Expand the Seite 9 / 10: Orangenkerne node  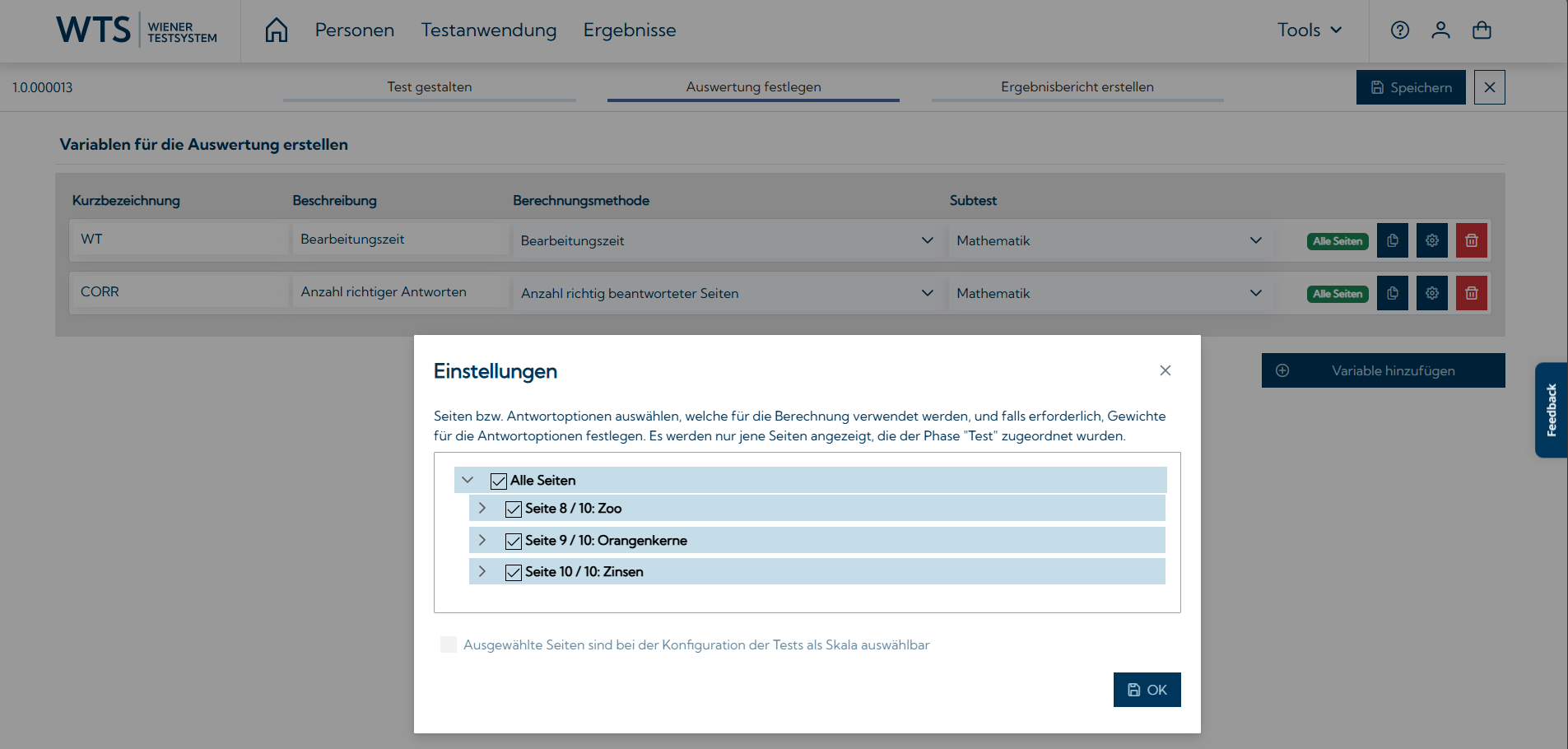(x=482, y=541)
